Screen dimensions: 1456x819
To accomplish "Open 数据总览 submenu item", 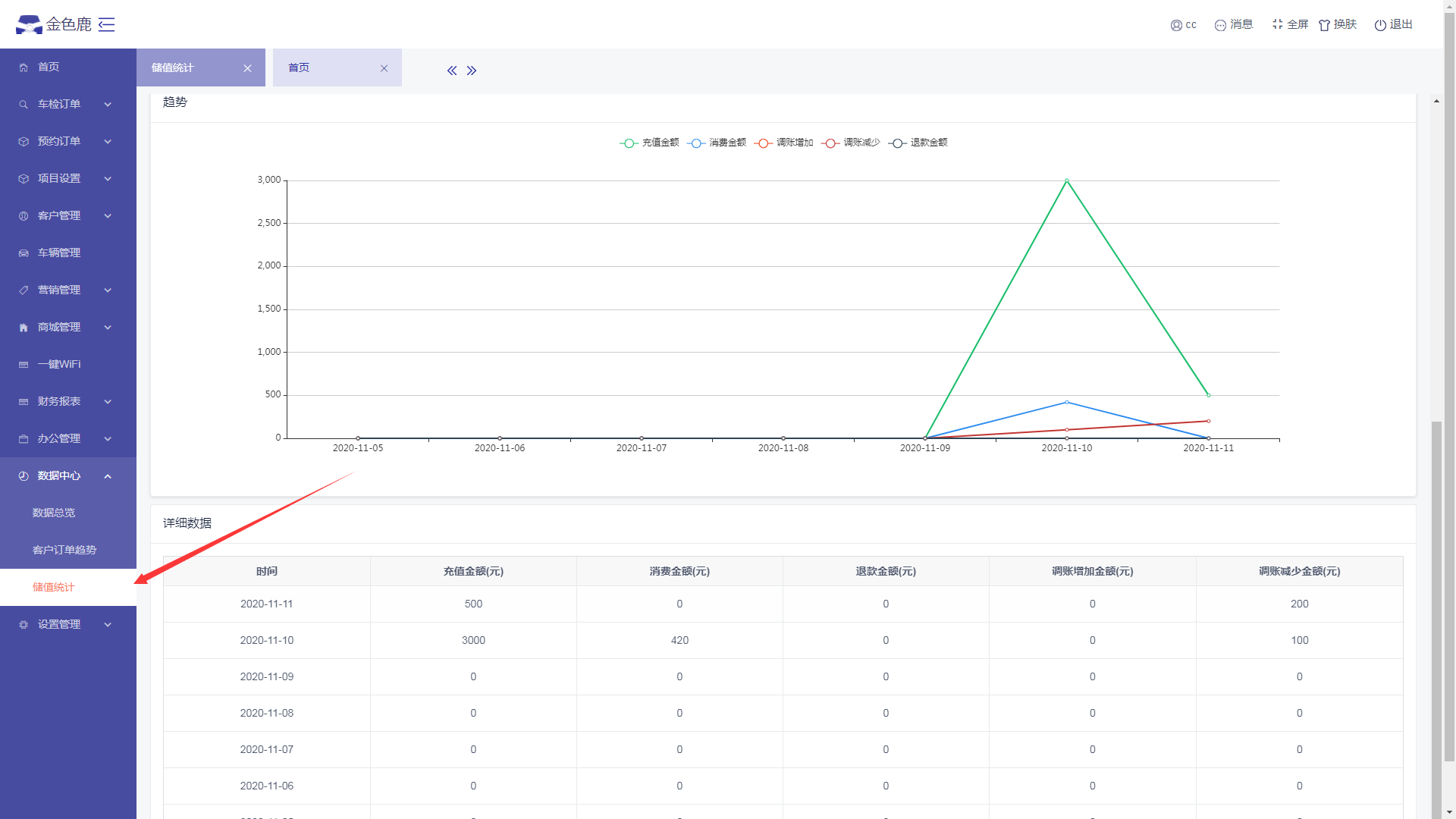I will [x=54, y=513].
